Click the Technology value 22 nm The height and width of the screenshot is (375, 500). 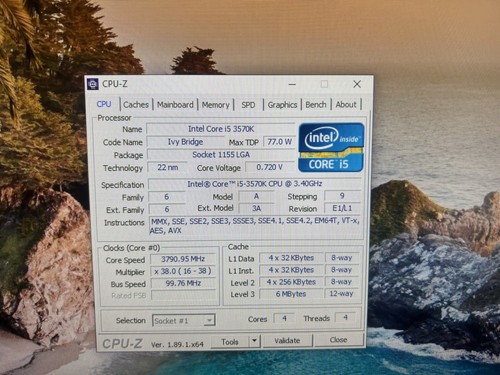(167, 167)
